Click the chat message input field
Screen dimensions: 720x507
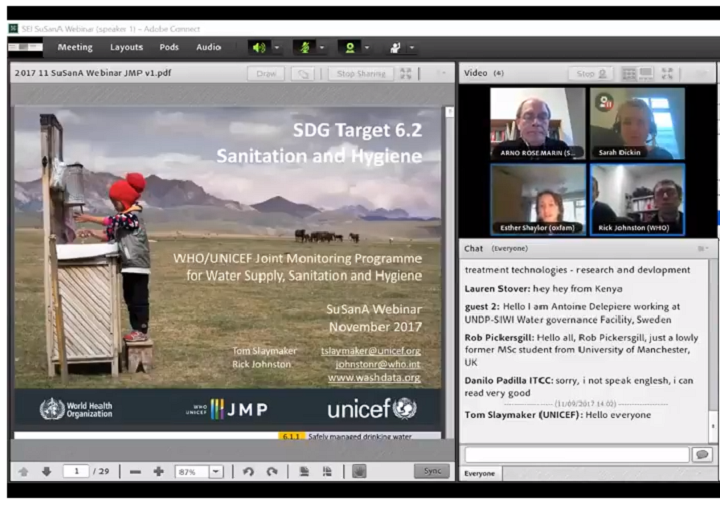pyautogui.click(x=576, y=454)
